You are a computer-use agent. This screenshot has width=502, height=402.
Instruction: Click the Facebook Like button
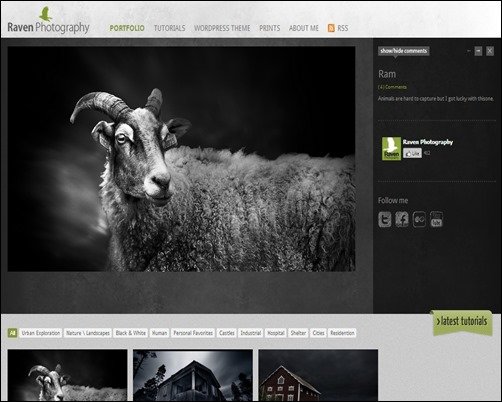coord(412,153)
